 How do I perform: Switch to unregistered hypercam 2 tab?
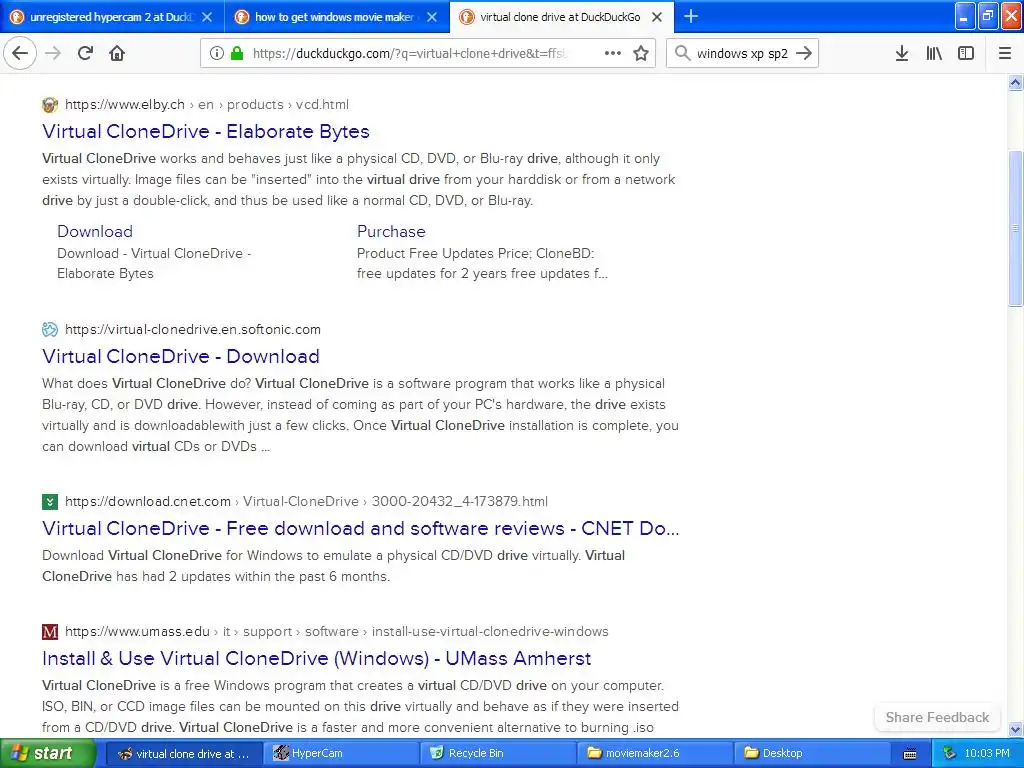(x=112, y=17)
